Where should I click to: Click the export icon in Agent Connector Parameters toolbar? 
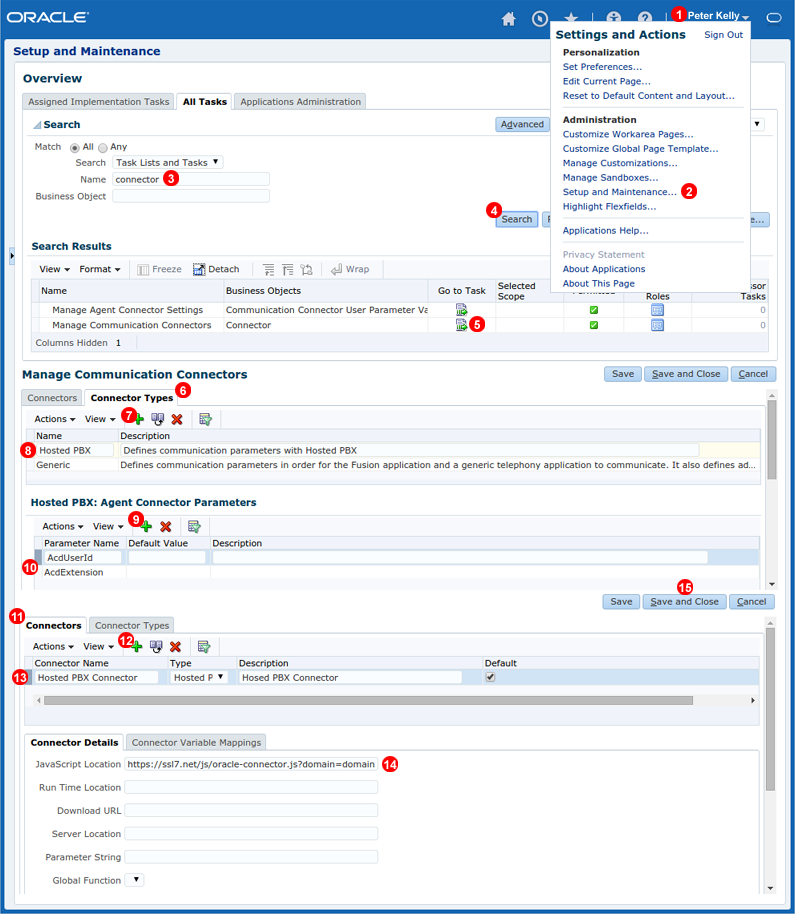(194, 526)
